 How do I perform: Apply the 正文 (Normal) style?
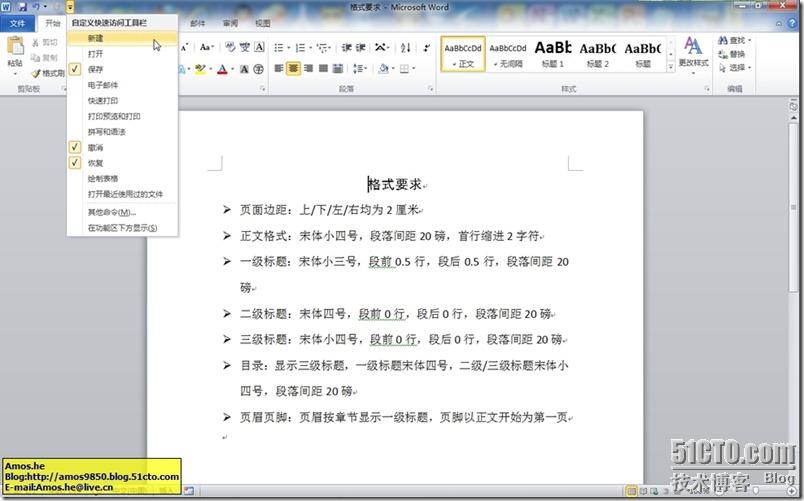(463, 54)
